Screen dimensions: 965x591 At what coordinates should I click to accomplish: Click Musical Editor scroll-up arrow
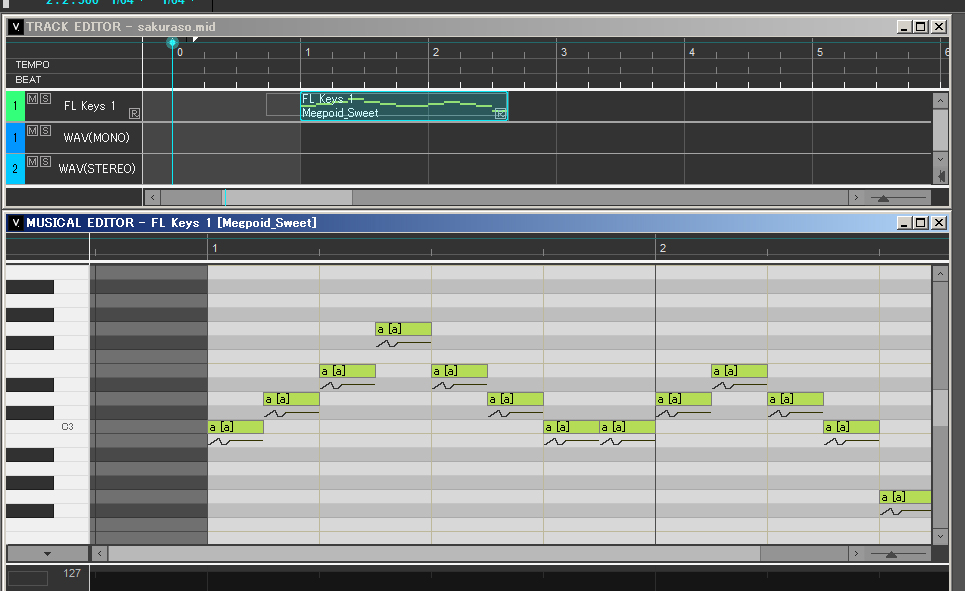tap(940, 273)
